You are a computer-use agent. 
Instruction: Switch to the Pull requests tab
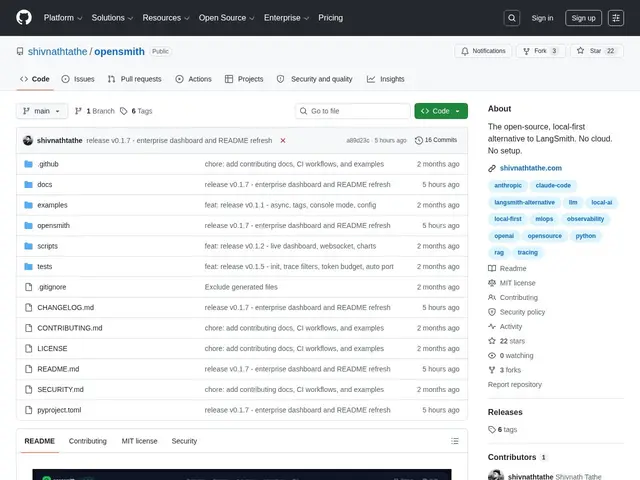click(x=134, y=79)
